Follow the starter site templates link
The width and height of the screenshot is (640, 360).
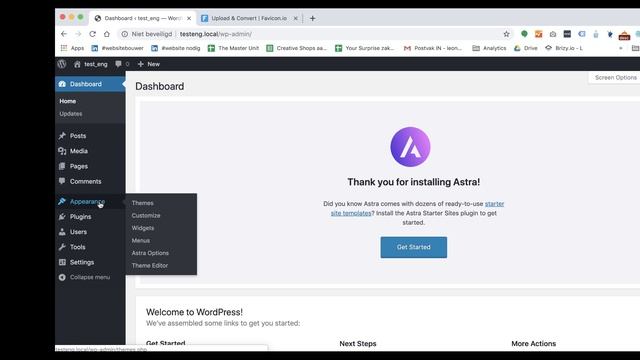click(417, 208)
